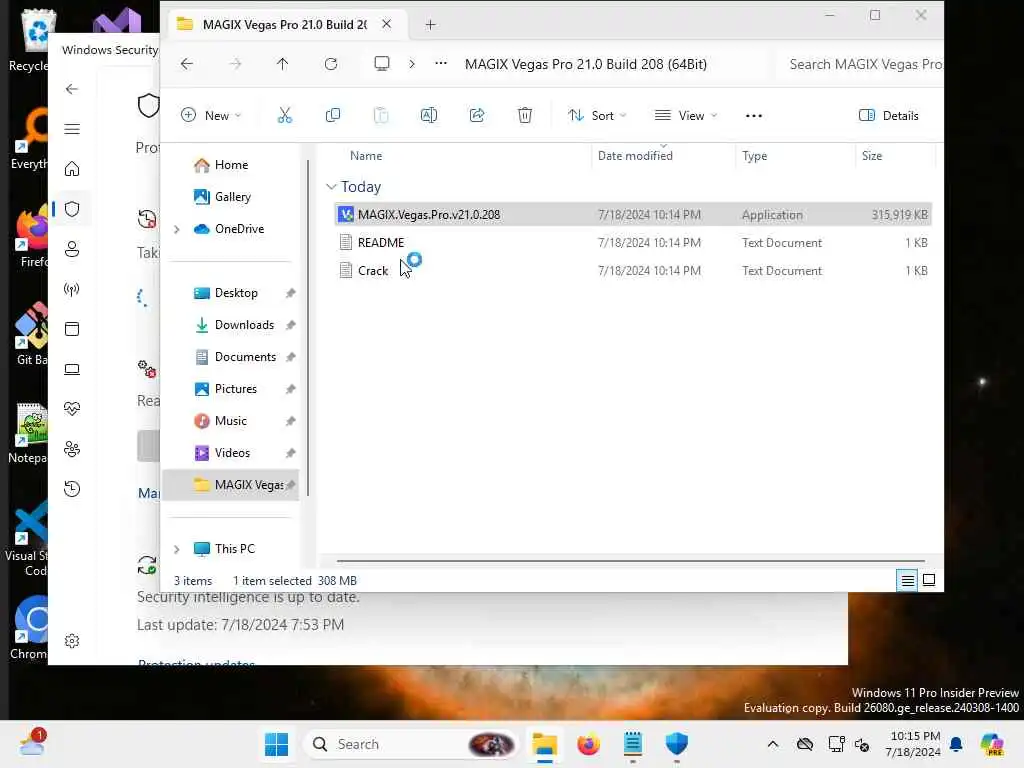Switch to large thumbnails layout icon in status bar
Screen dimensions: 1024x768
point(929,580)
